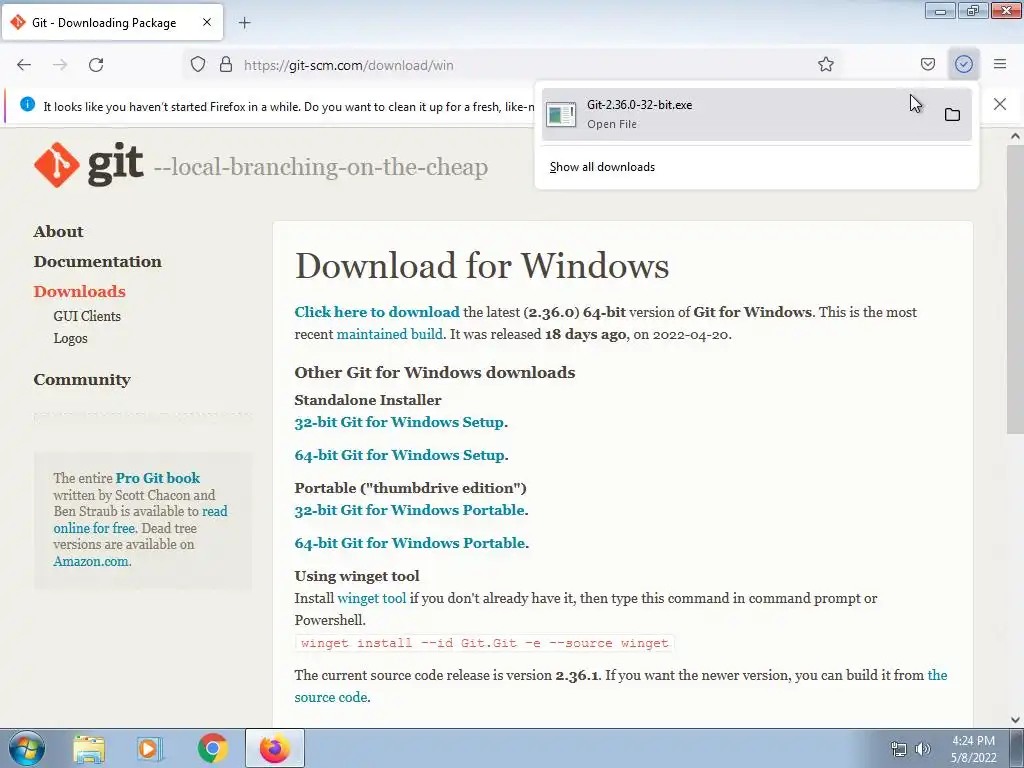1024x768 pixels.
Task: Click the site security padlock icon
Action: point(226,65)
